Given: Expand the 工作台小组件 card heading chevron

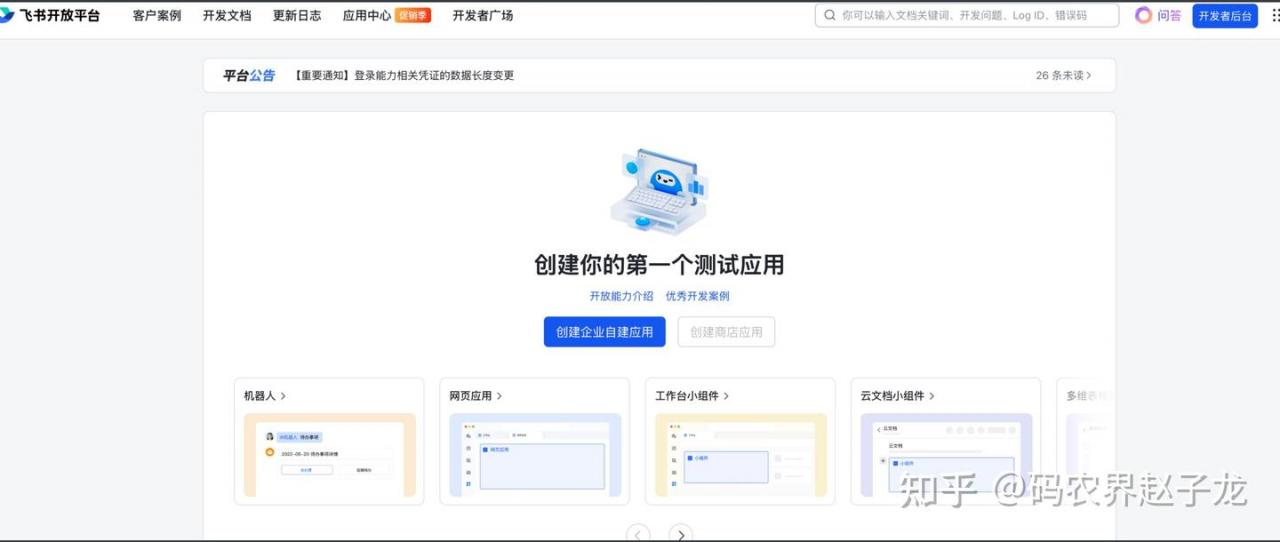Looking at the screenshot, I should pyautogui.click(x=726, y=396).
